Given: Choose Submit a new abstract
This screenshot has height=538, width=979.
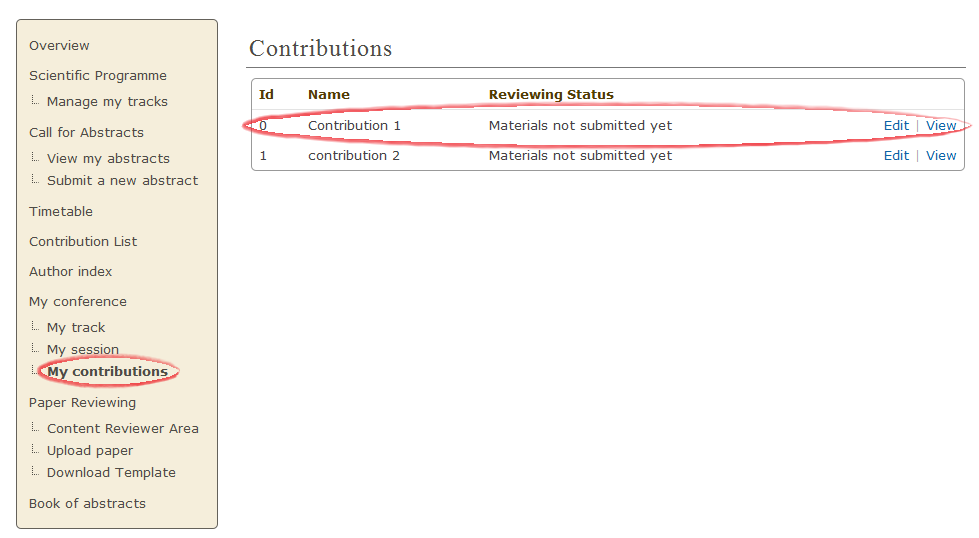Looking at the screenshot, I should pos(122,180).
